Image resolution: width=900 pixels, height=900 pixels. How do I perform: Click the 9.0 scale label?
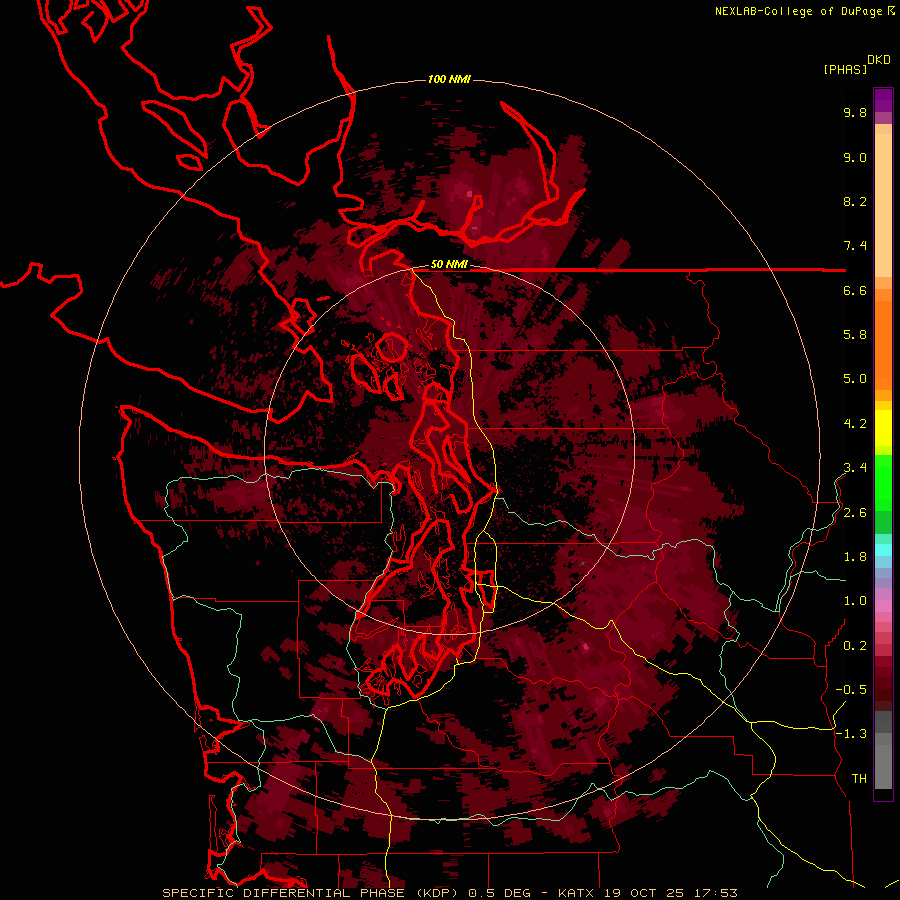click(x=855, y=157)
